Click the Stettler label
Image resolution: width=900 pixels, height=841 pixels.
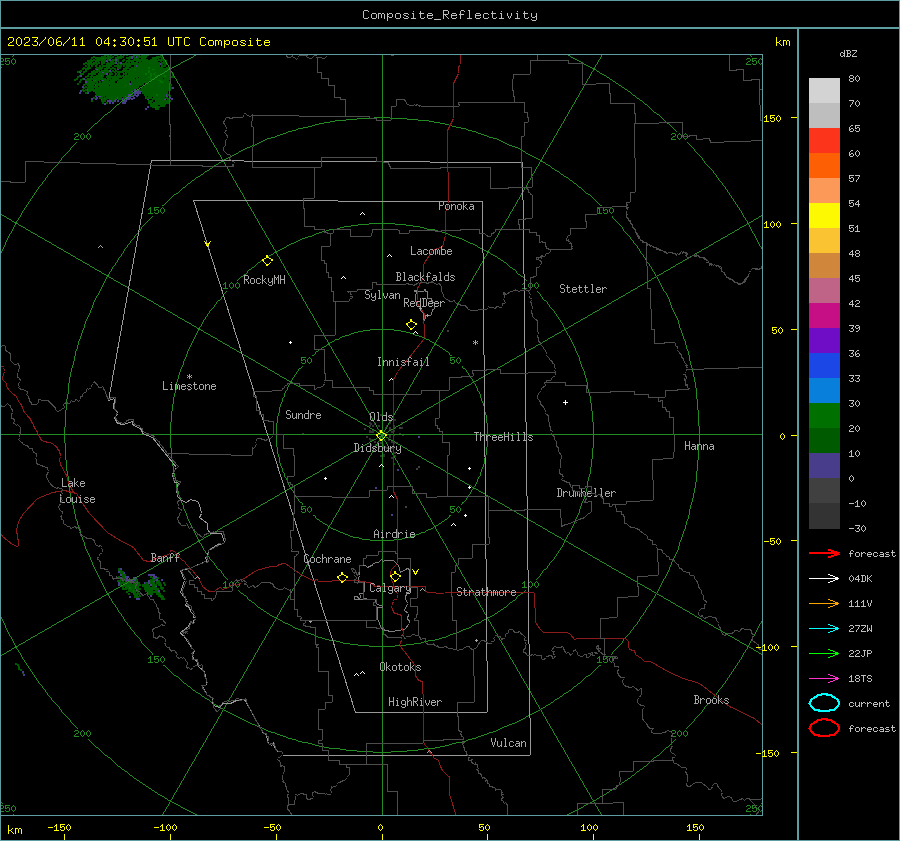coord(583,289)
